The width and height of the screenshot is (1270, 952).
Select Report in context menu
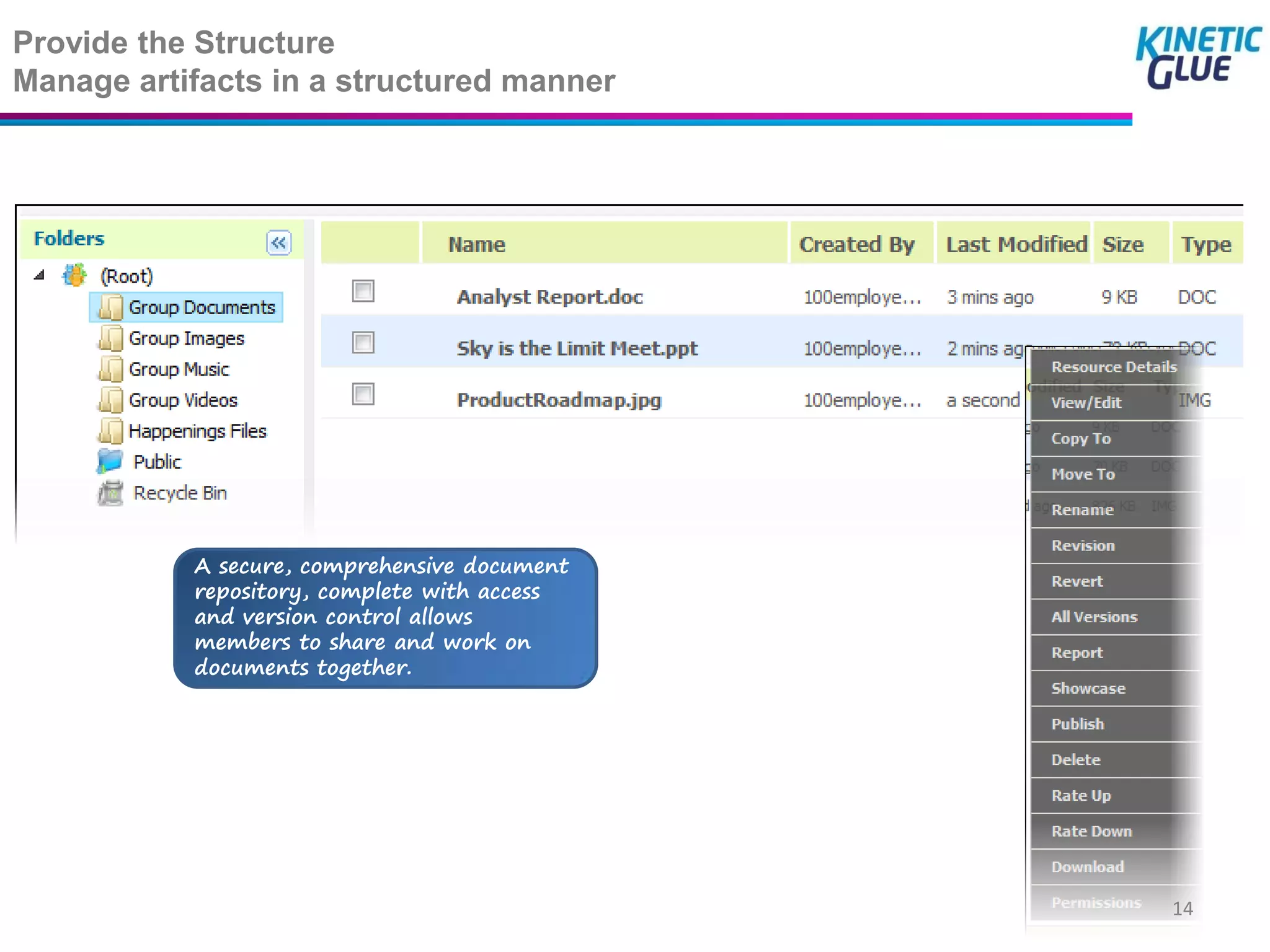(x=1115, y=653)
